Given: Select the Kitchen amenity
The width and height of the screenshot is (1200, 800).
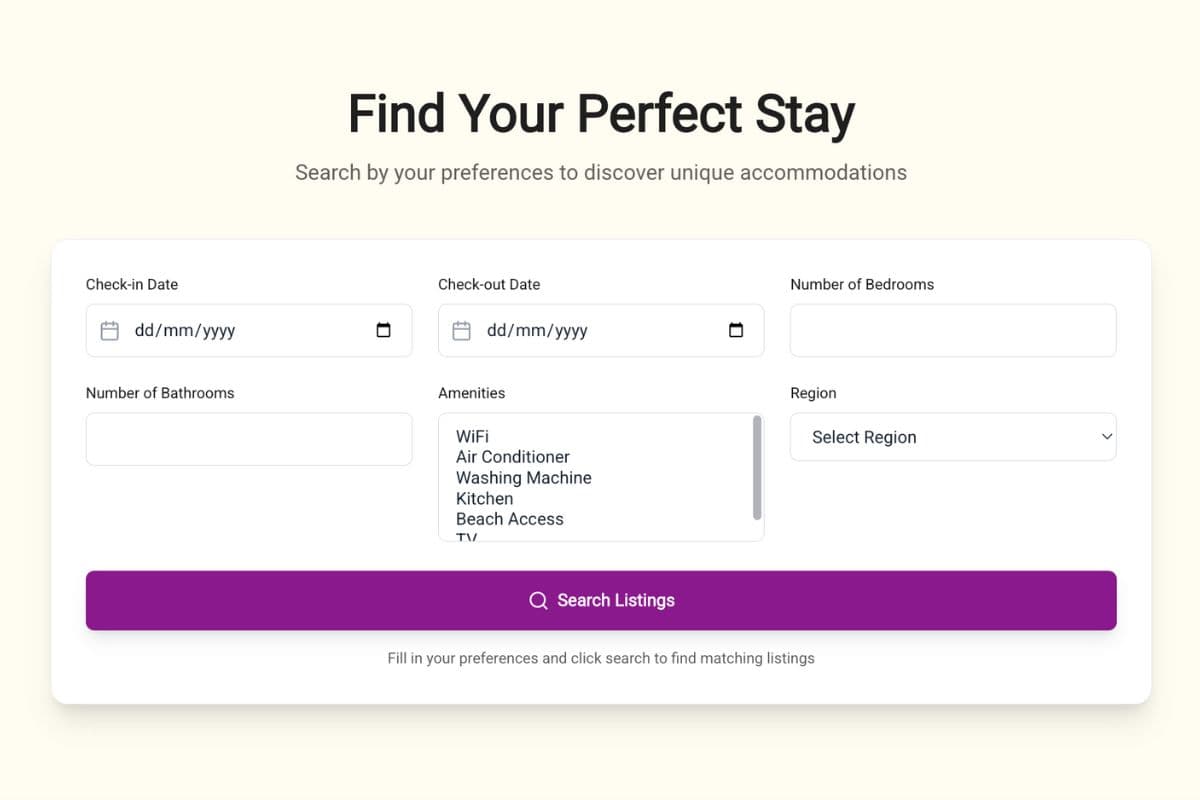Looking at the screenshot, I should (485, 498).
